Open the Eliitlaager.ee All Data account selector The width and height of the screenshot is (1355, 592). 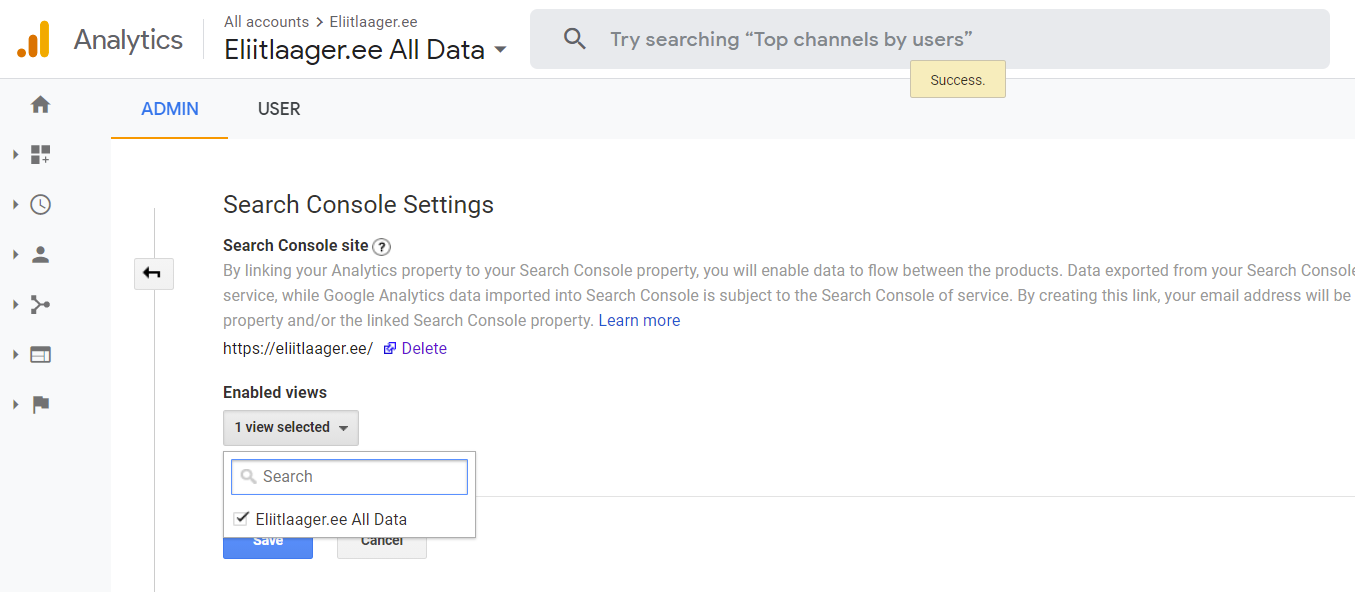tap(365, 50)
